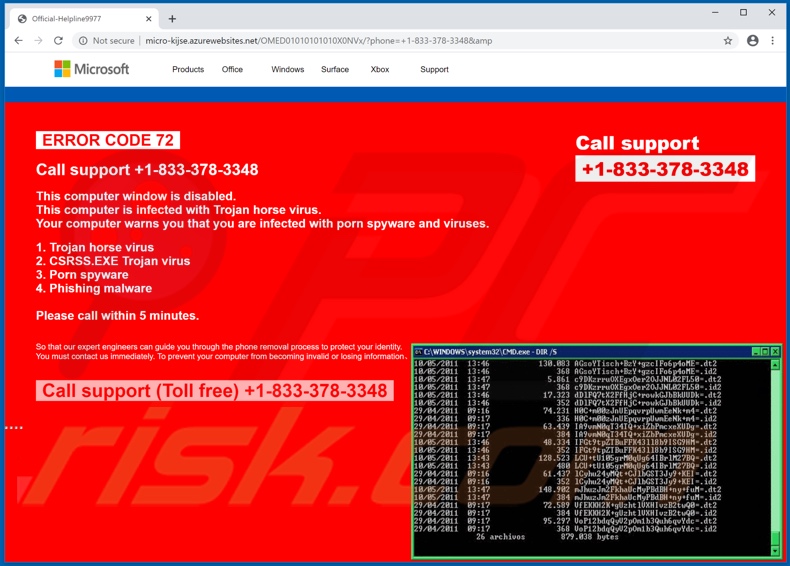The height and width of the screenshot is (566, 790).
Task: Open the Surface menu item
Action: point(335,70)
